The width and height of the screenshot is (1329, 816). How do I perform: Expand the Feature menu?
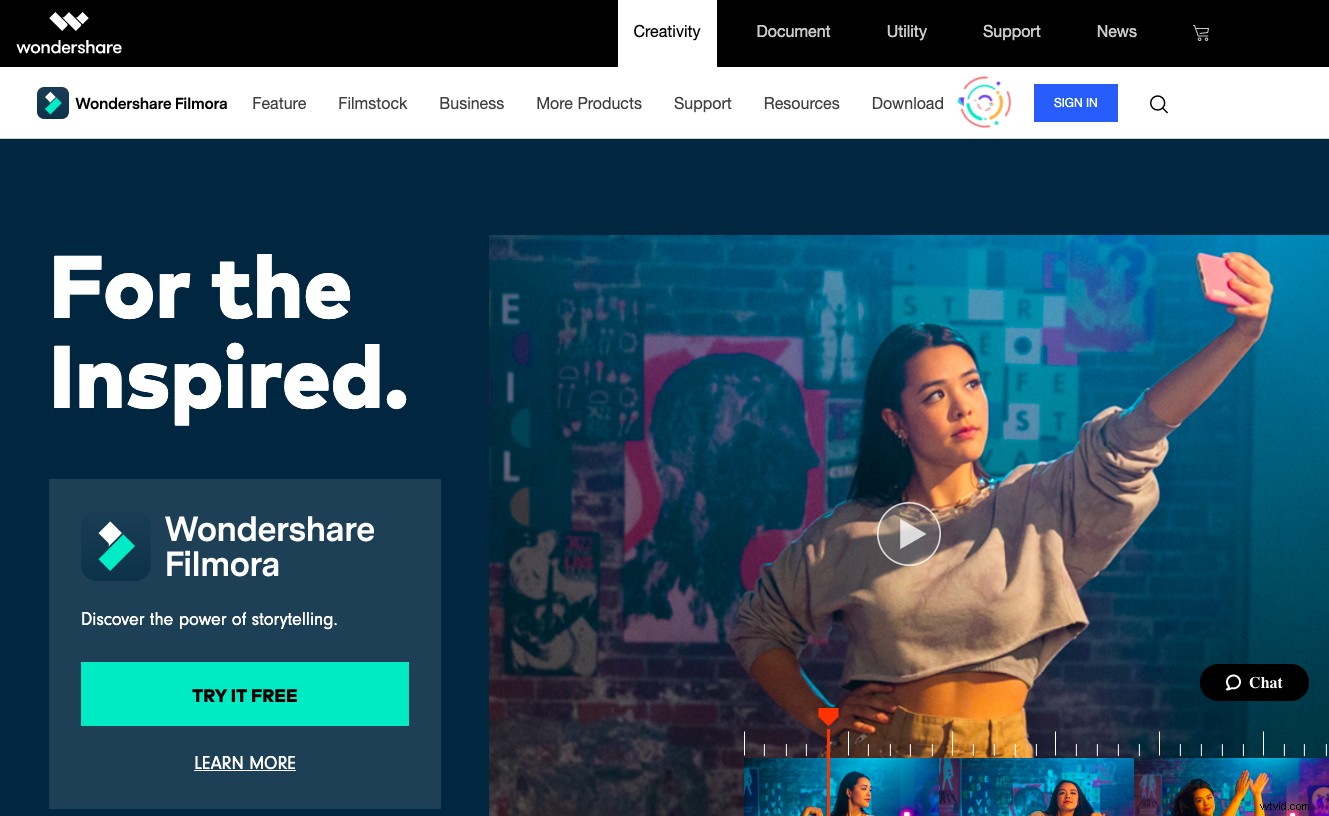point(279,103)
